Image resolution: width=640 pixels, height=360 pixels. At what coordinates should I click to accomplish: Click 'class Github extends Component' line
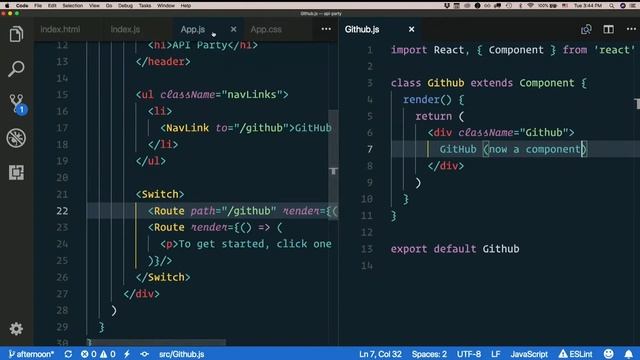489,83
